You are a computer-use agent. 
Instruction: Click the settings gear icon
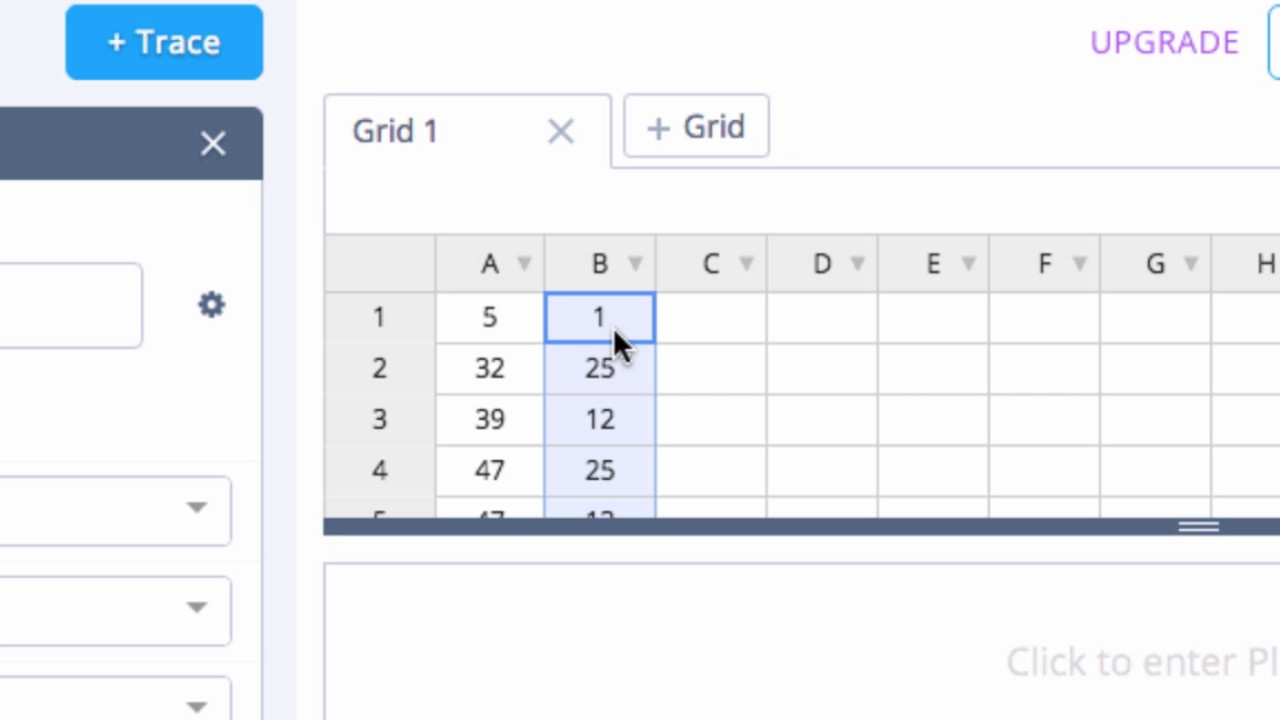[x=211, y=305]
